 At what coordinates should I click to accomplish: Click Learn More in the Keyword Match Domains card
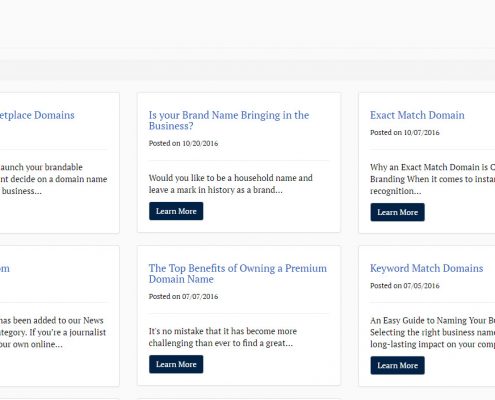coord(397,365)
